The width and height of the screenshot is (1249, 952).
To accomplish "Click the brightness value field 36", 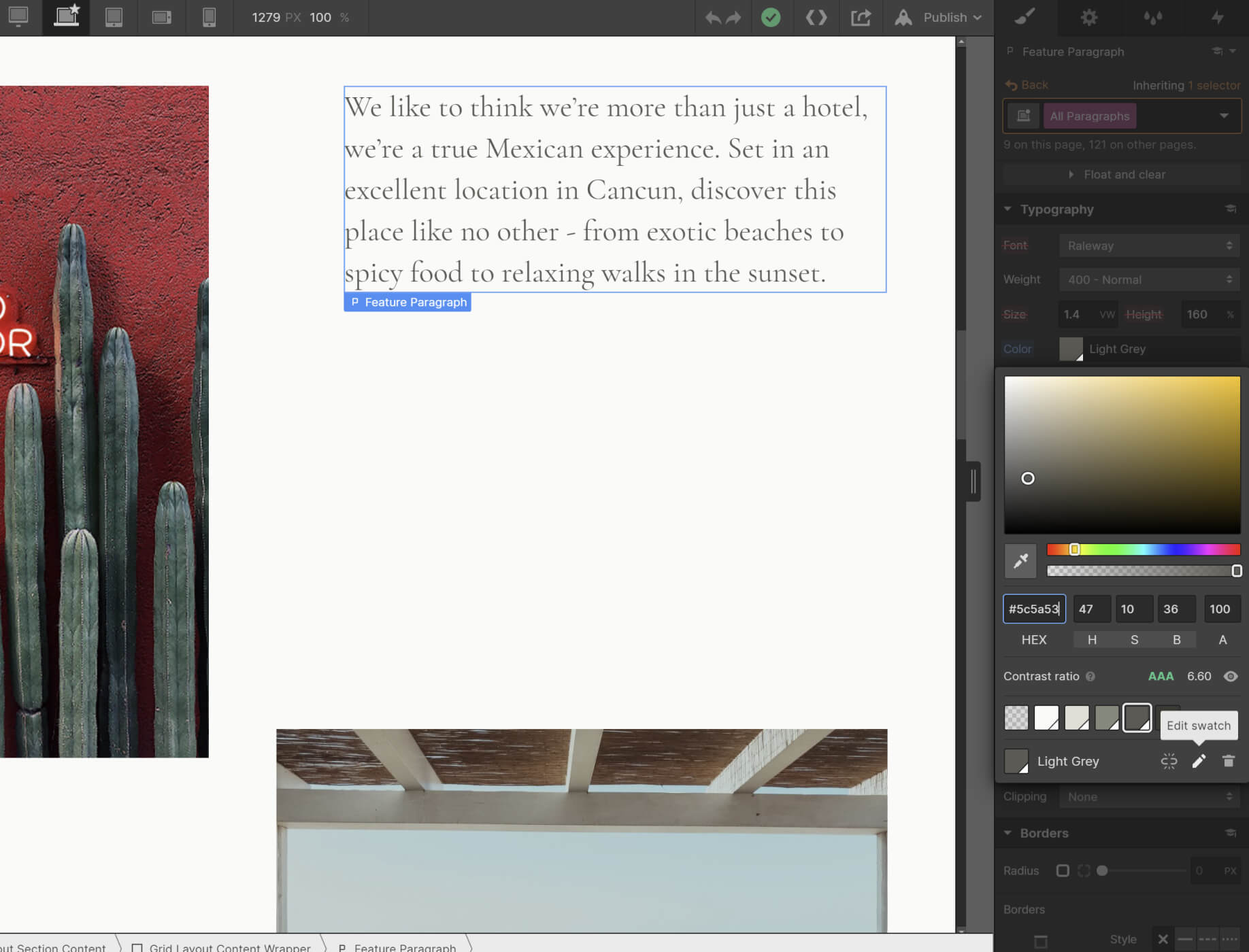I will click(x=1176, y=609).
